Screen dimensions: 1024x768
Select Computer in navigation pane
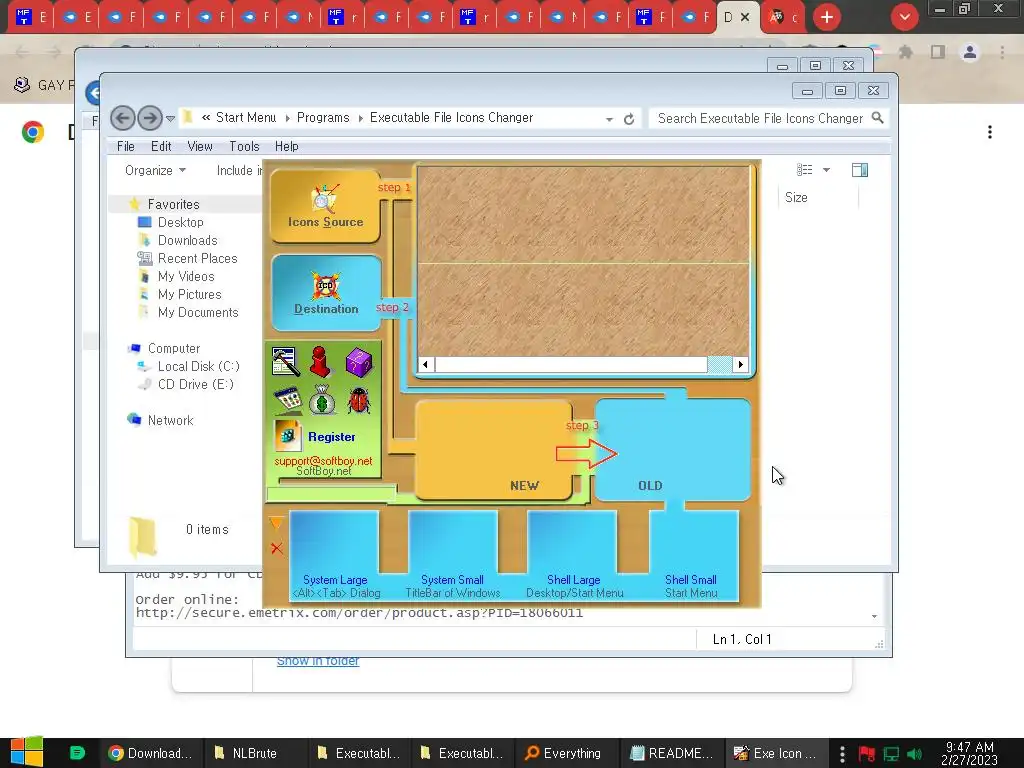[174, 348]
